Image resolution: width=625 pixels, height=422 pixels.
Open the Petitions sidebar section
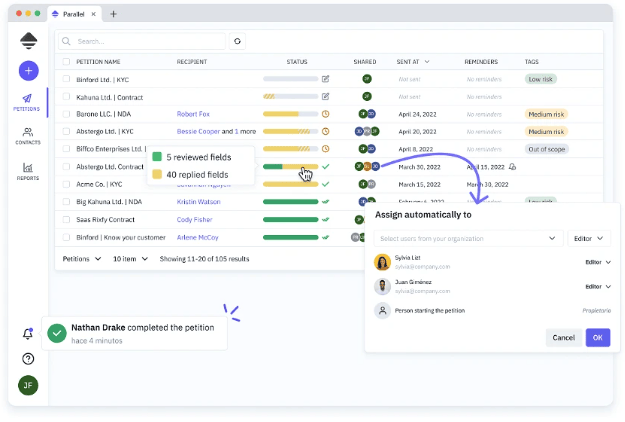click(28, 103)
